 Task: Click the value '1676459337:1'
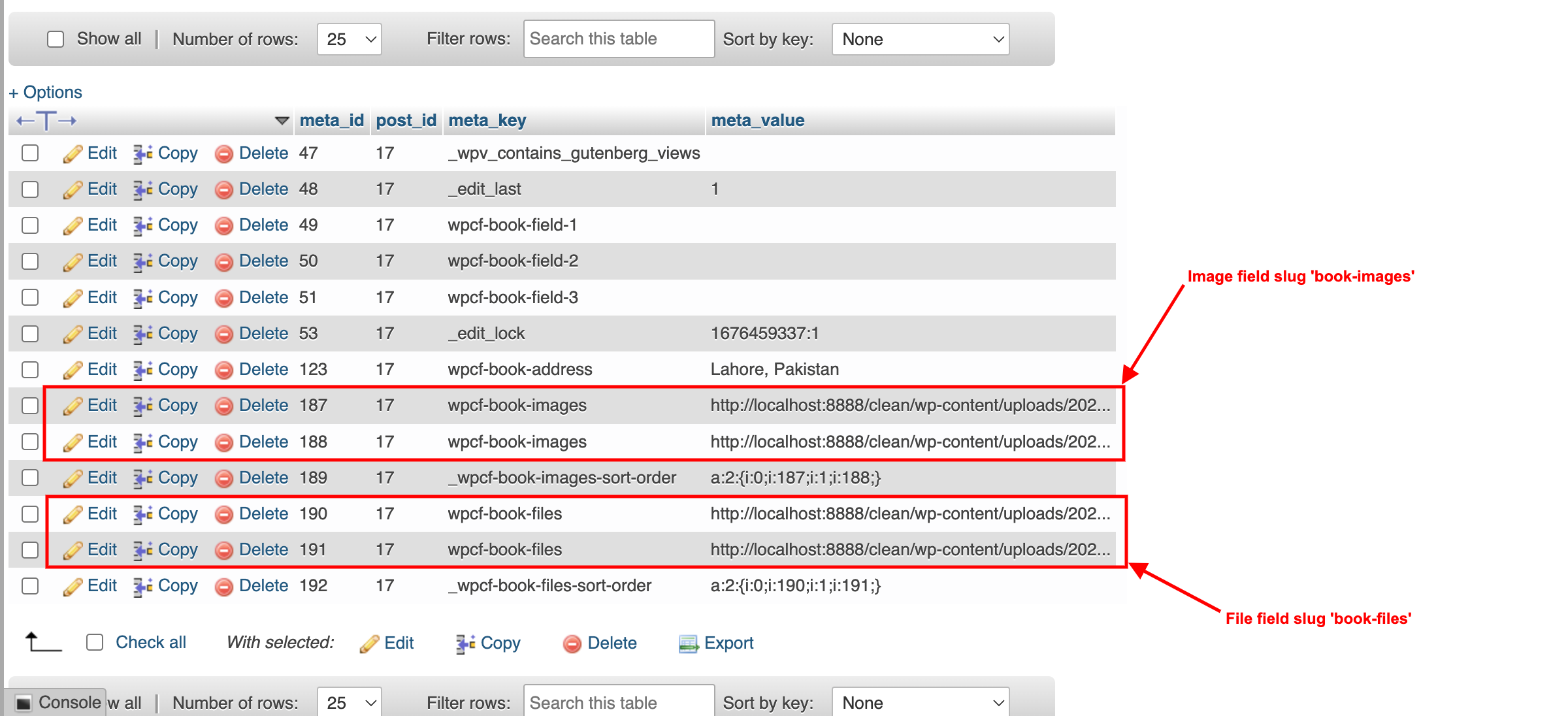tap(764, 334)
